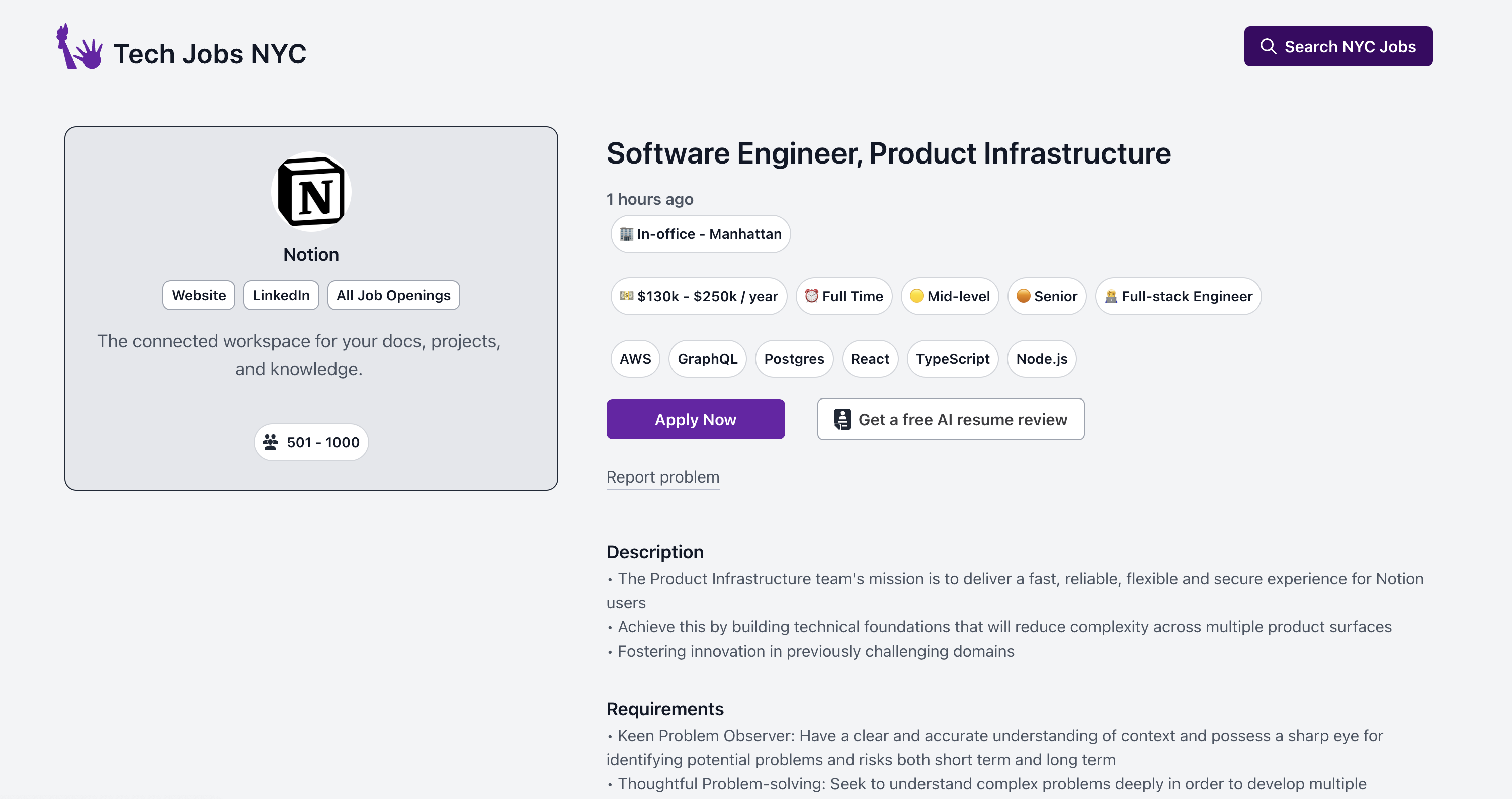This screenshot has height=799, width=1512.
Task: Open the Search NYC Jobs button
Action: pos(1337,46)
